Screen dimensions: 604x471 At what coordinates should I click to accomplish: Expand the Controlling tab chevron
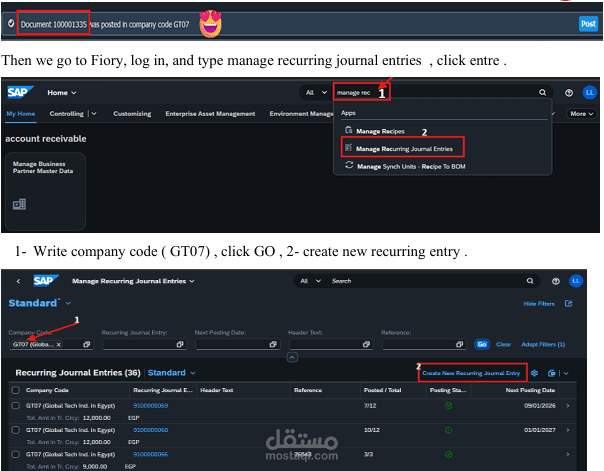[x=94, y=114]
